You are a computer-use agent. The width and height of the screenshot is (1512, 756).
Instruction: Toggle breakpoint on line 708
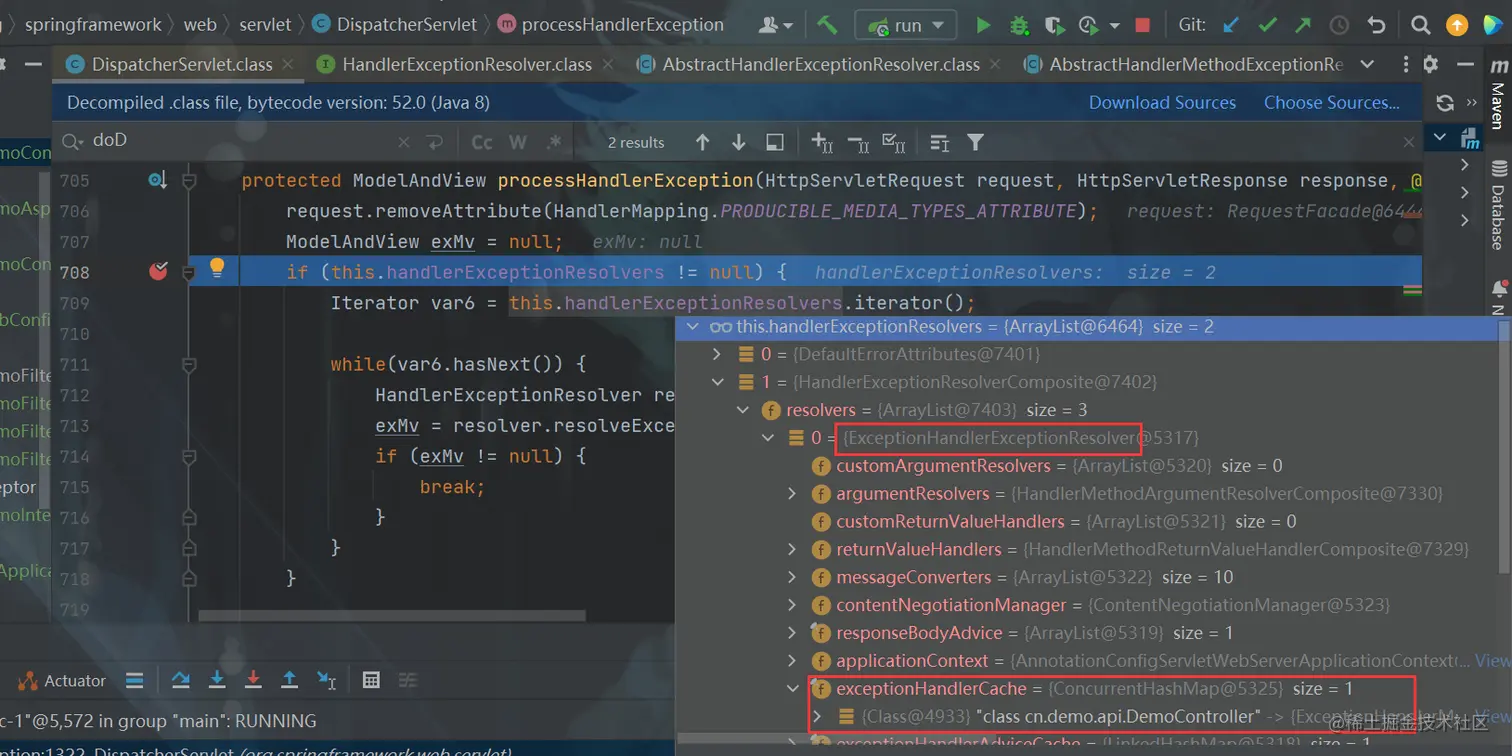coord(158,271)
